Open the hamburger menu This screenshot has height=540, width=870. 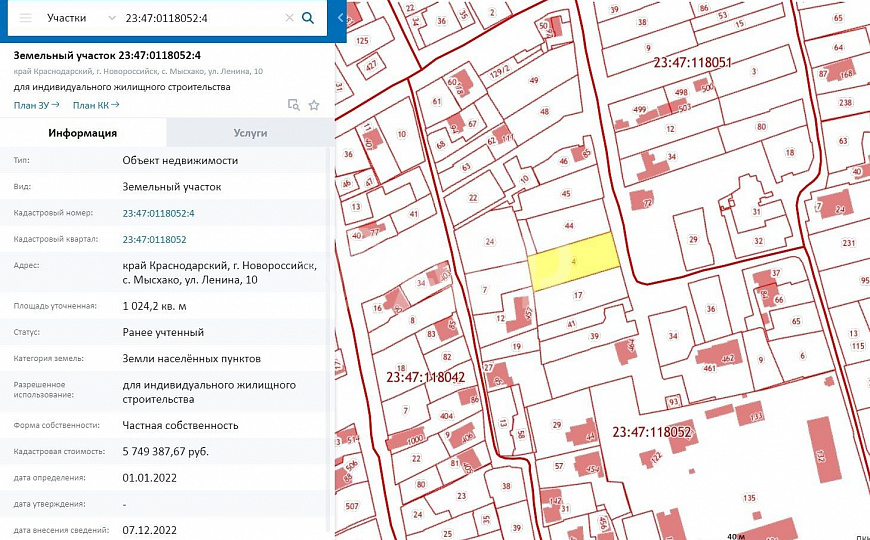point(25,18)
